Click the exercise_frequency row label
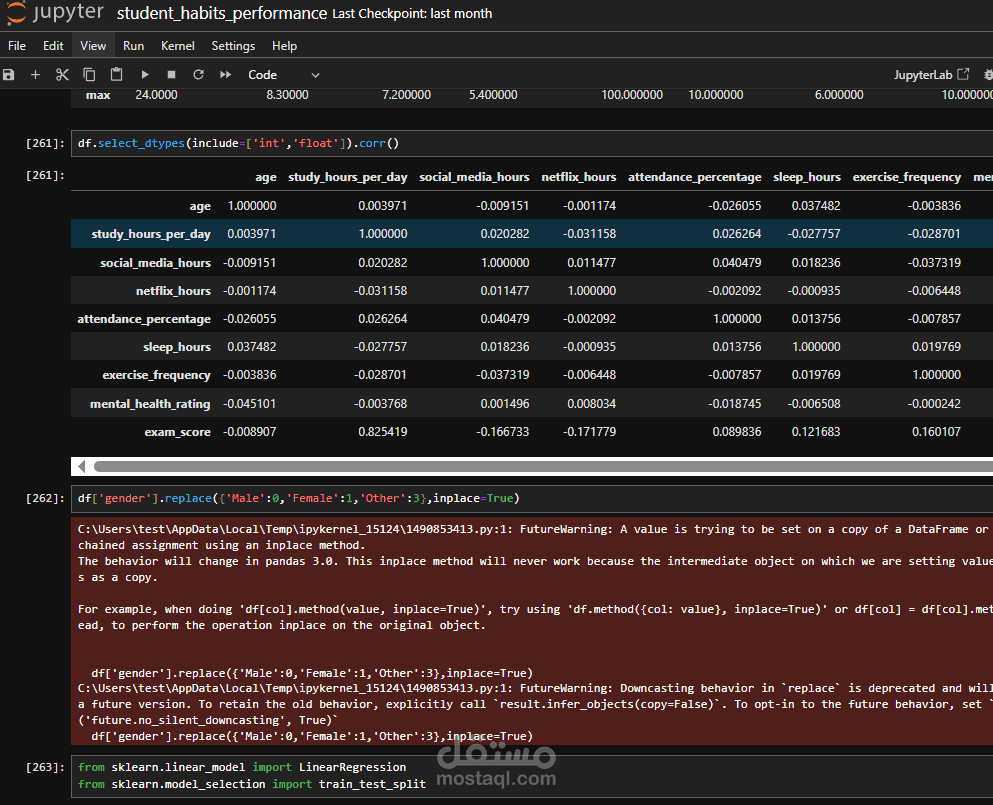Screen dimensions: 993x805 click(x=156, y=374)
